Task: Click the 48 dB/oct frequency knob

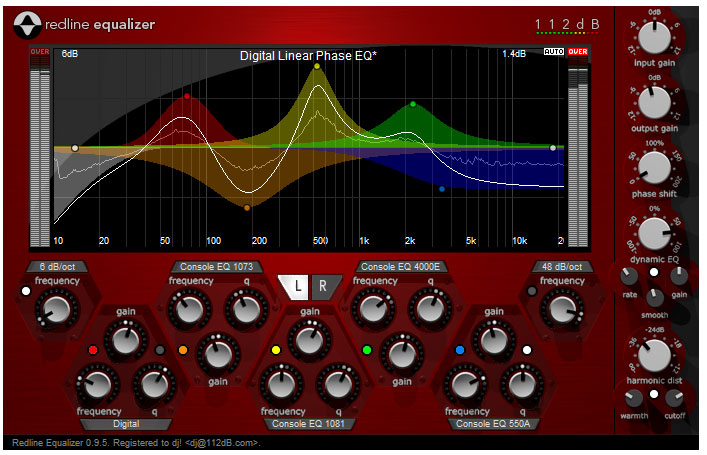Action: [562, 310]
